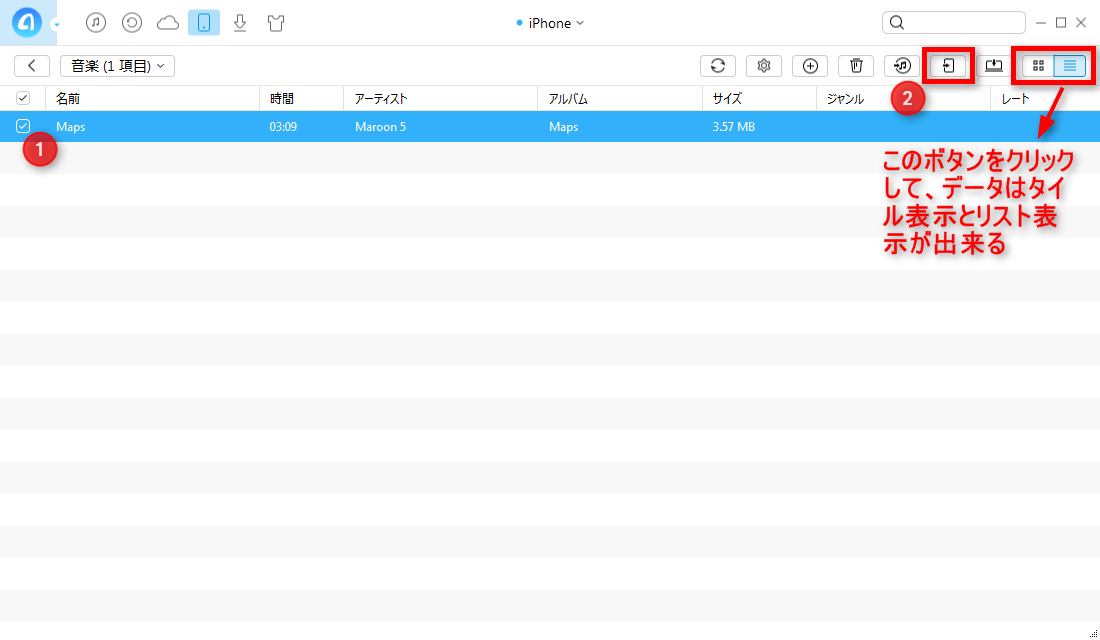Sort by 時間 column header

coord(302,99)
